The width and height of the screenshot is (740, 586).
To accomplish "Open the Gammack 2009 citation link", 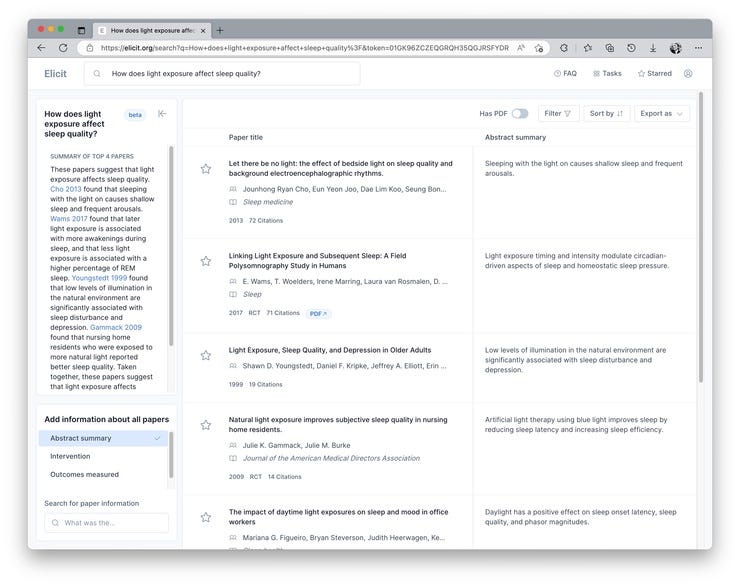I will pos(116,327).
